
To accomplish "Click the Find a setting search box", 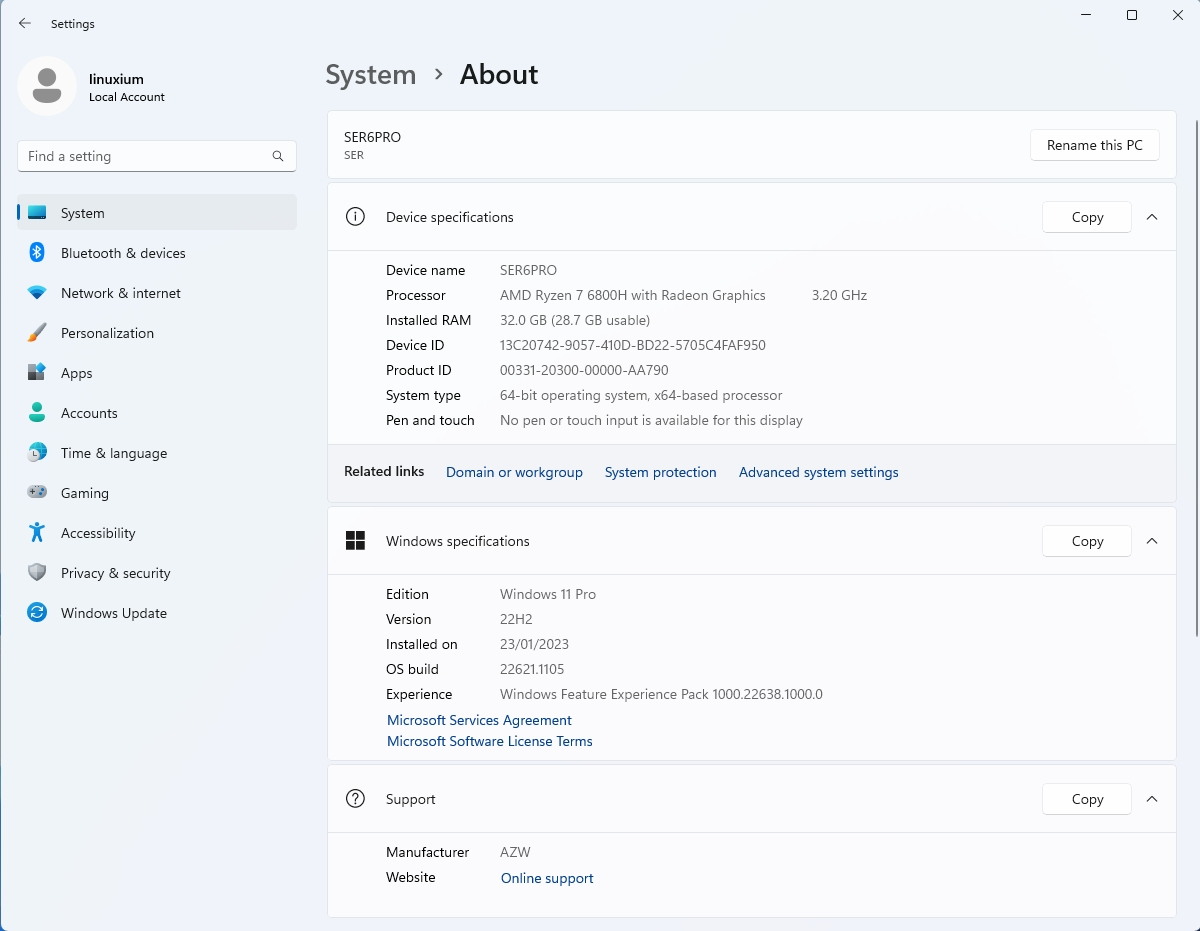I will coord(157,156).
